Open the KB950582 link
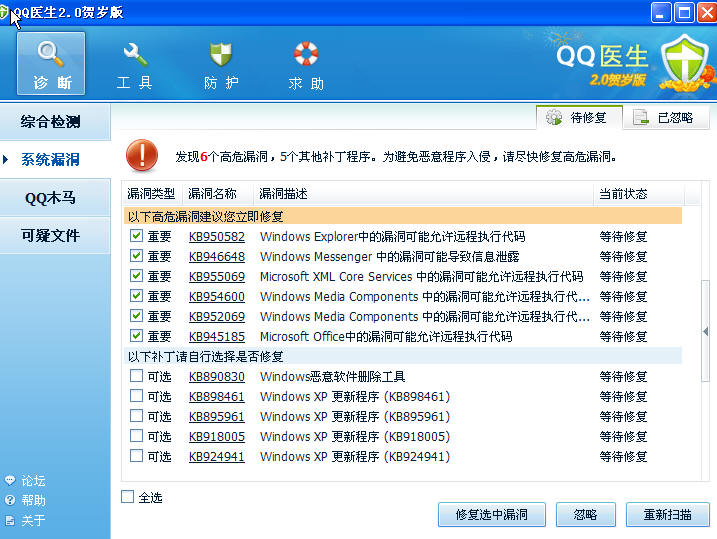717x539 pixels. (217, 237)
